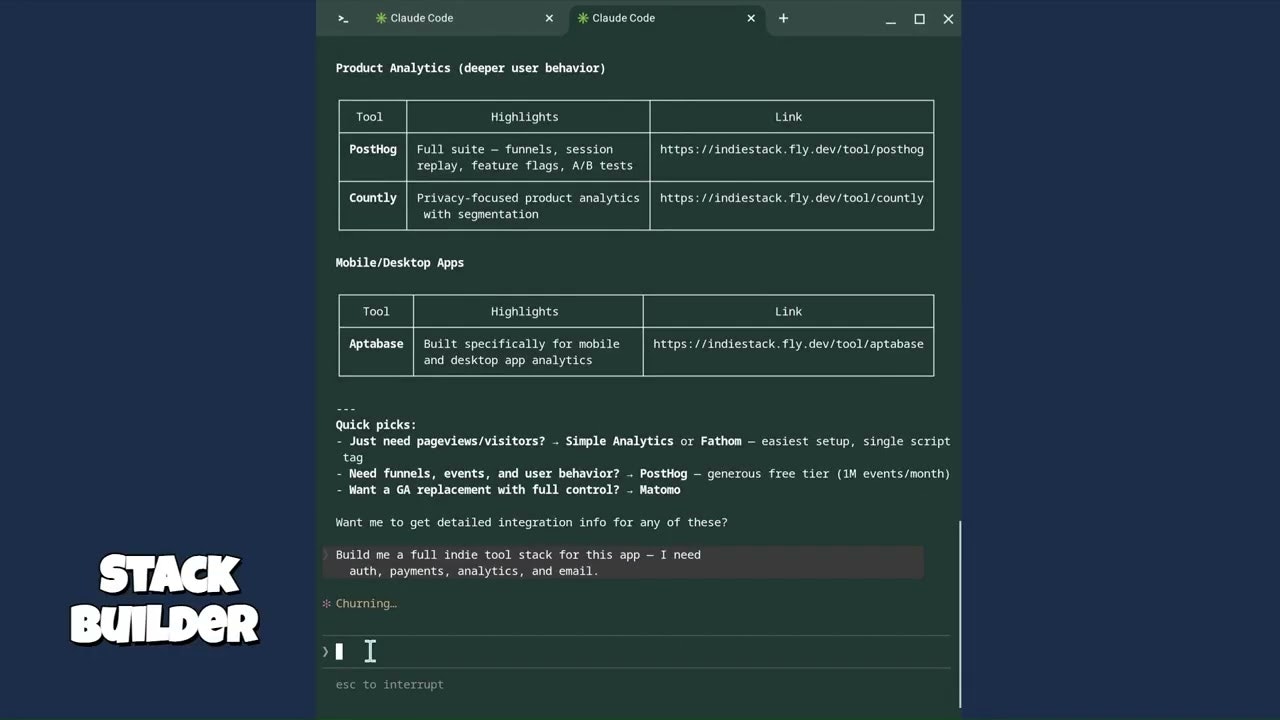Open the PostHog tool link
Viewport: 1280px width, 720px height.
(791, 149)
